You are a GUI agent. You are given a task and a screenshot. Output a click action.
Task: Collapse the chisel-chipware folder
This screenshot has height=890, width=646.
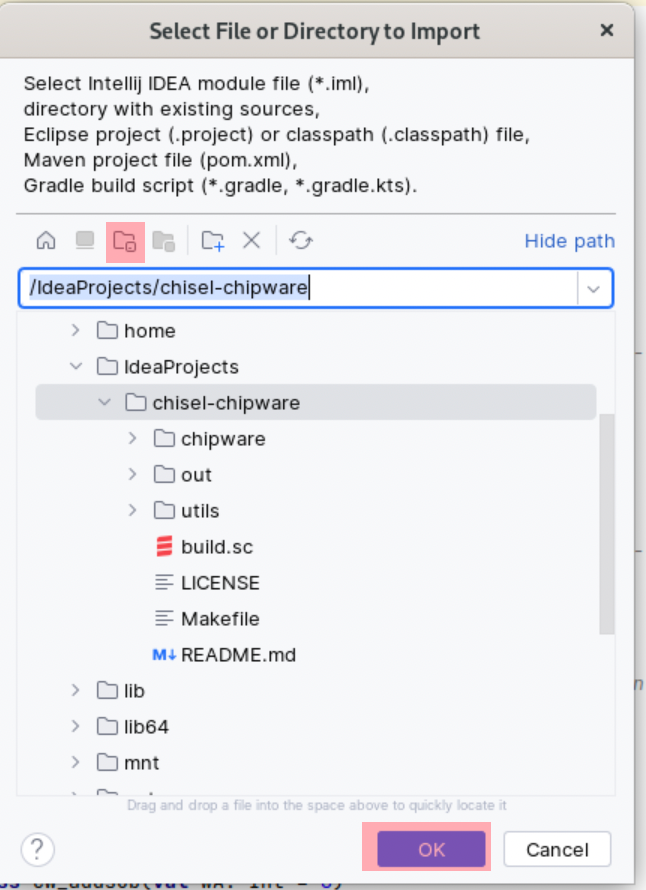[x=104, y=402]
